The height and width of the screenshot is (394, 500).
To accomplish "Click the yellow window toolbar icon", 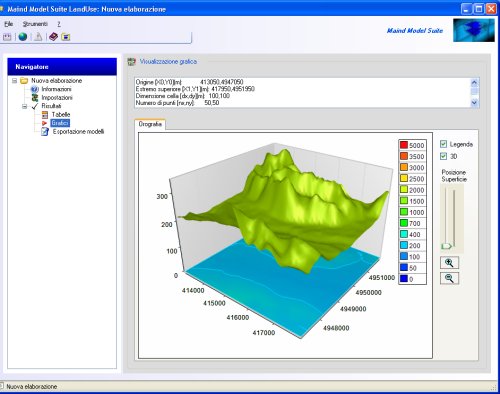I will pyautogui.click(x=66, y=37).
